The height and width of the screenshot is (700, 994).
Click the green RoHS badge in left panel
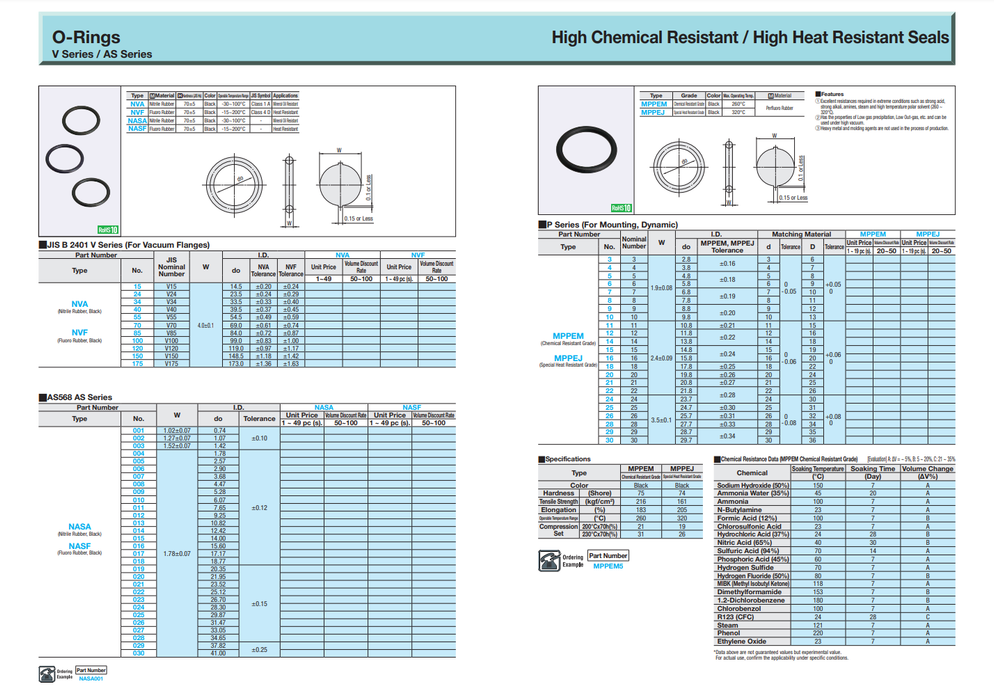(108, 229)
